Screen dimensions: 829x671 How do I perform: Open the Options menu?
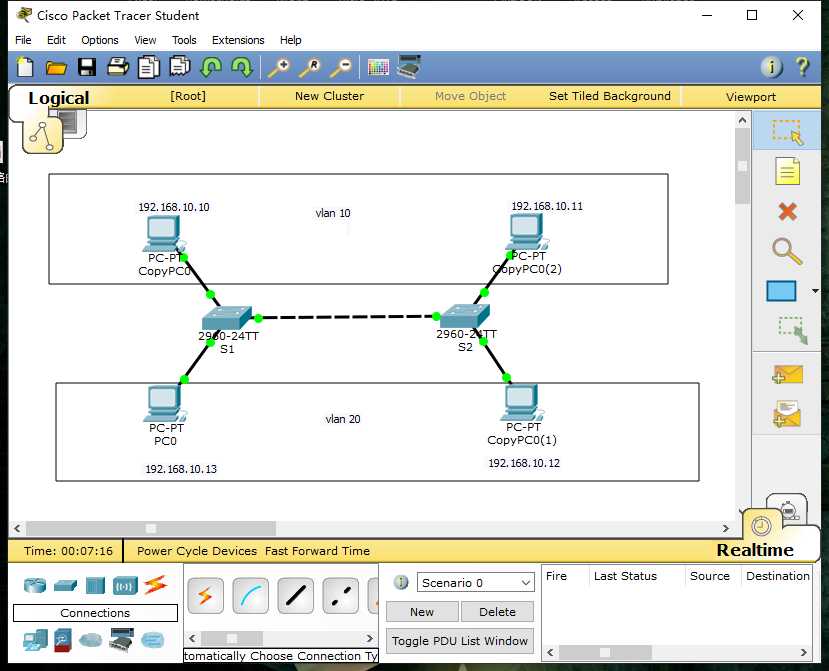[x=99, y=40]
